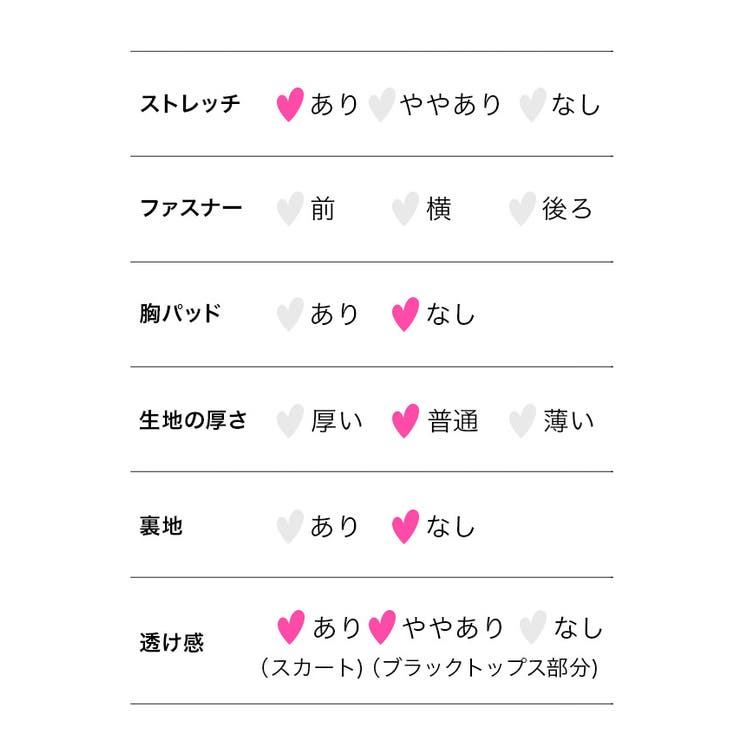Screen dimensions: 740x740
Task: Click the ストレッチ row label
Action: 190,104
